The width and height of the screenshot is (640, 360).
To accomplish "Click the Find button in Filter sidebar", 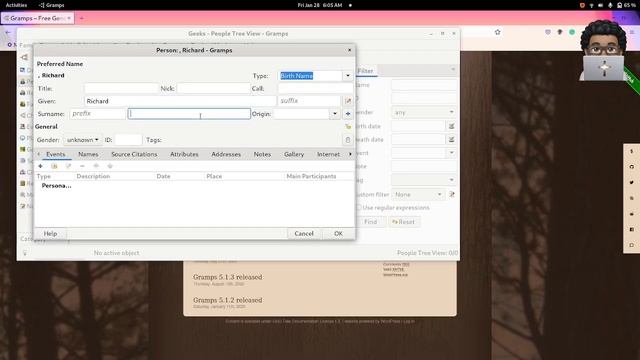I will [x=370, y=222].
